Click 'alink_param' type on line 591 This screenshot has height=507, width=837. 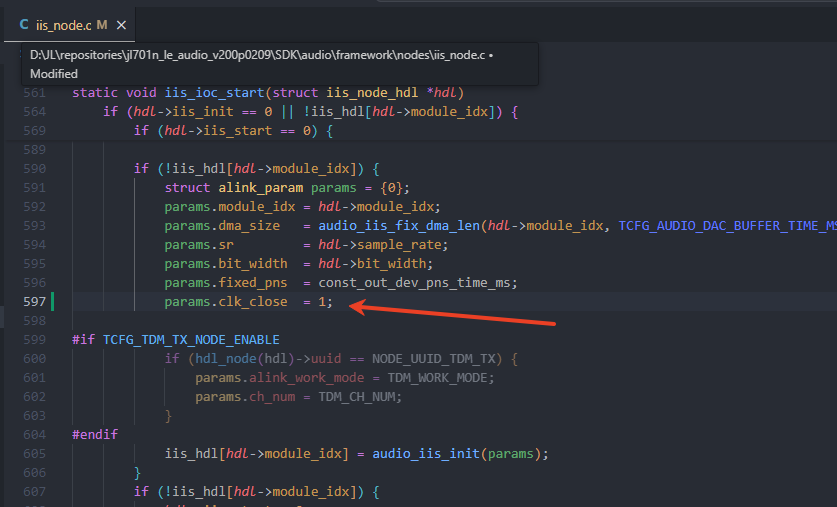click(260, 188)
